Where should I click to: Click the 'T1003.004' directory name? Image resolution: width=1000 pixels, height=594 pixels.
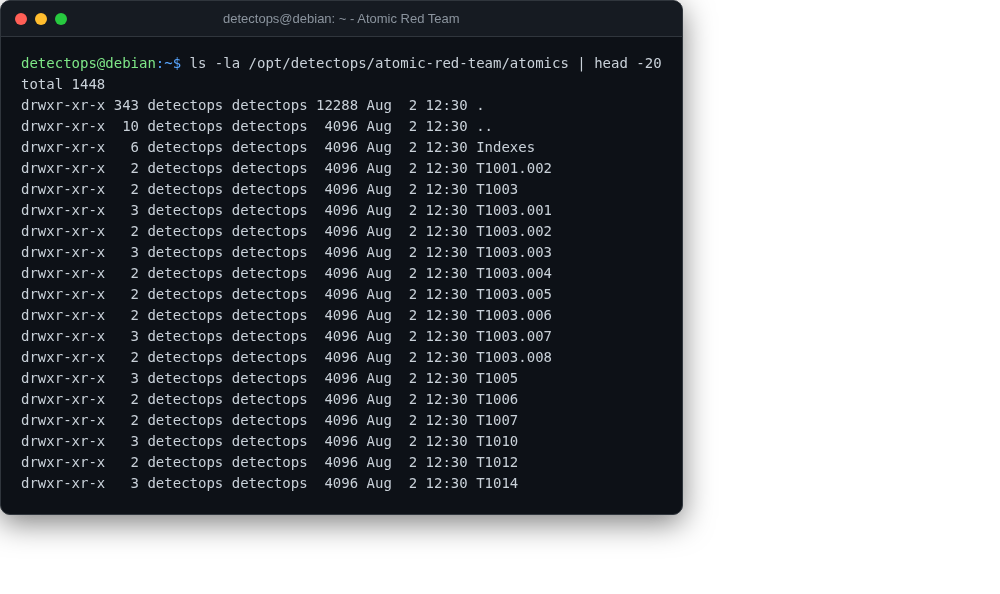tap(514, 274)
